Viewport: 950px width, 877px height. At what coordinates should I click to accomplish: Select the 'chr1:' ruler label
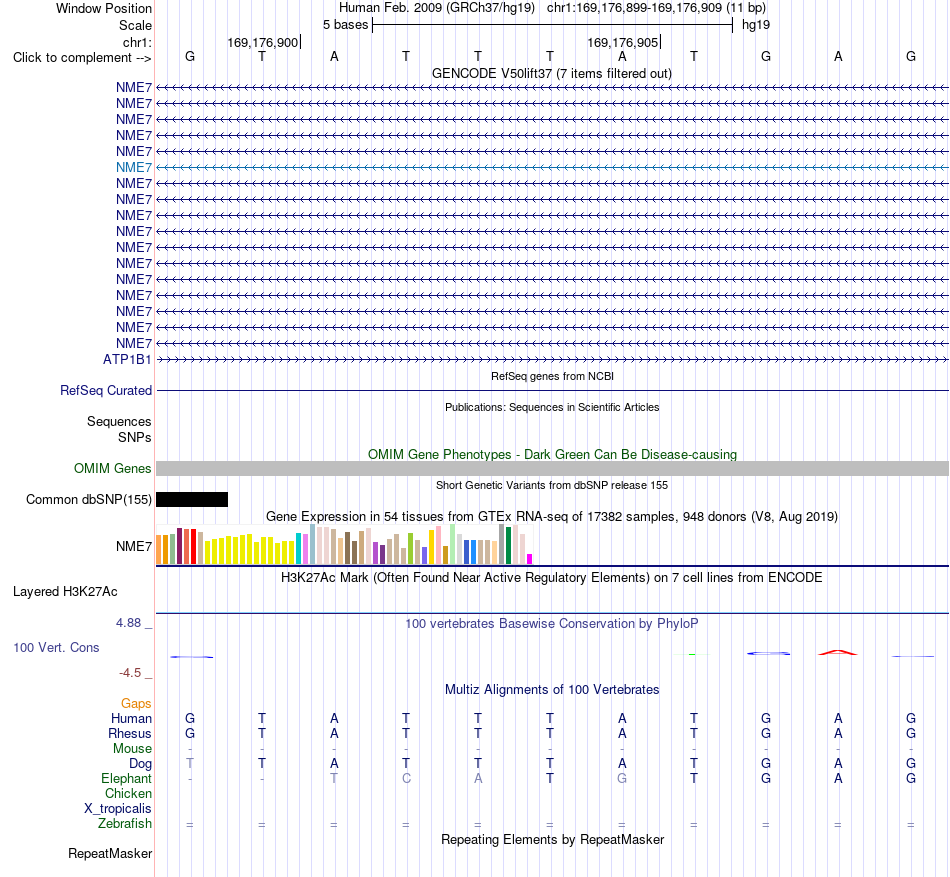pyautogui.click(x=137, y=42)
